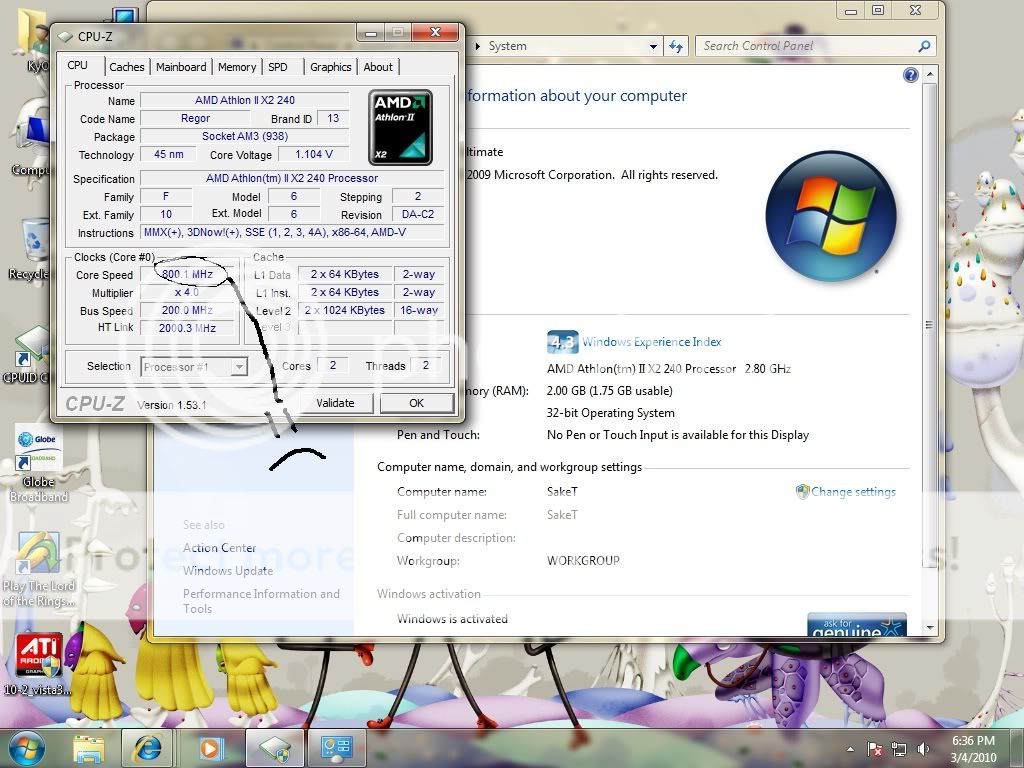Click the System breadcrumb in address bar
The height and width of the screenshot is (768, 1024).
coord(507,46)
